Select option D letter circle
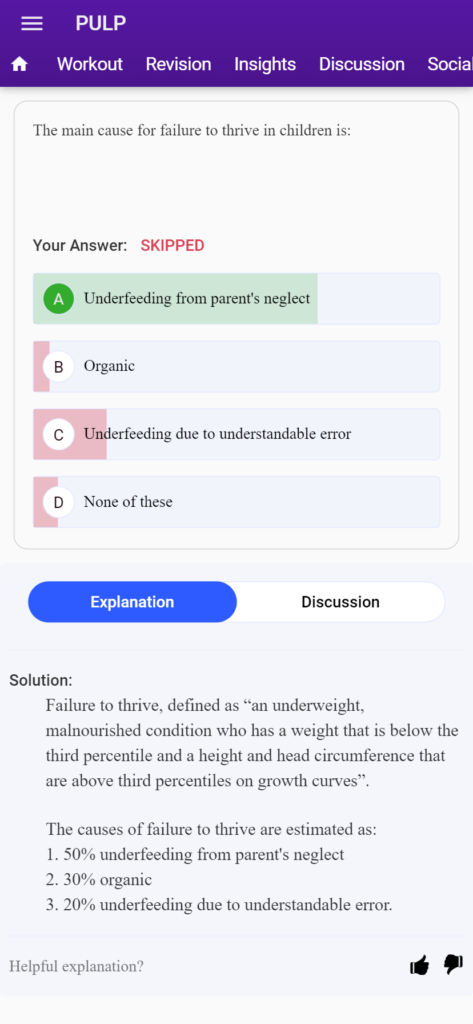 [x=59, y=503]
